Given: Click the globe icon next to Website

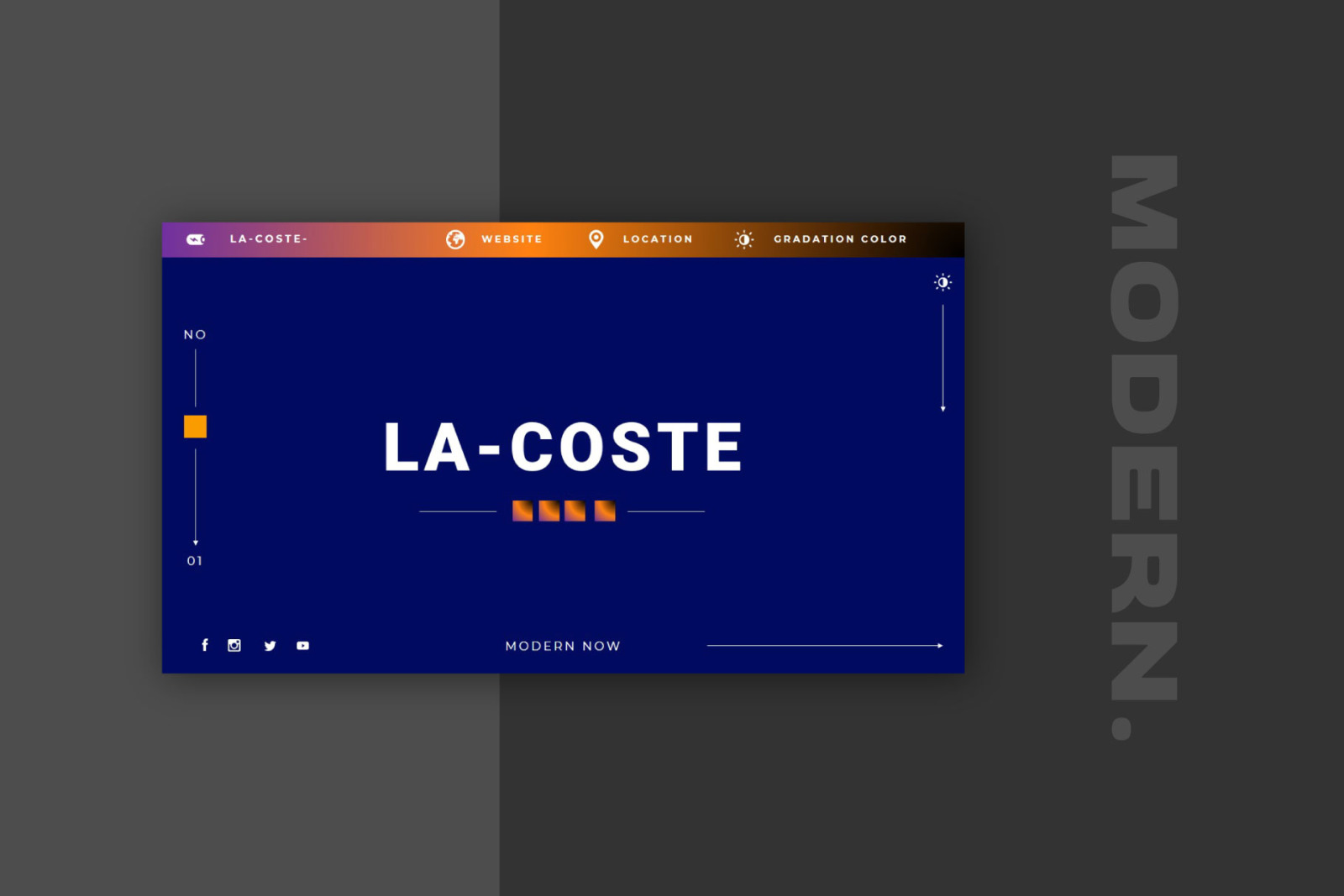Looking at the screenshot, I should 455,239.
